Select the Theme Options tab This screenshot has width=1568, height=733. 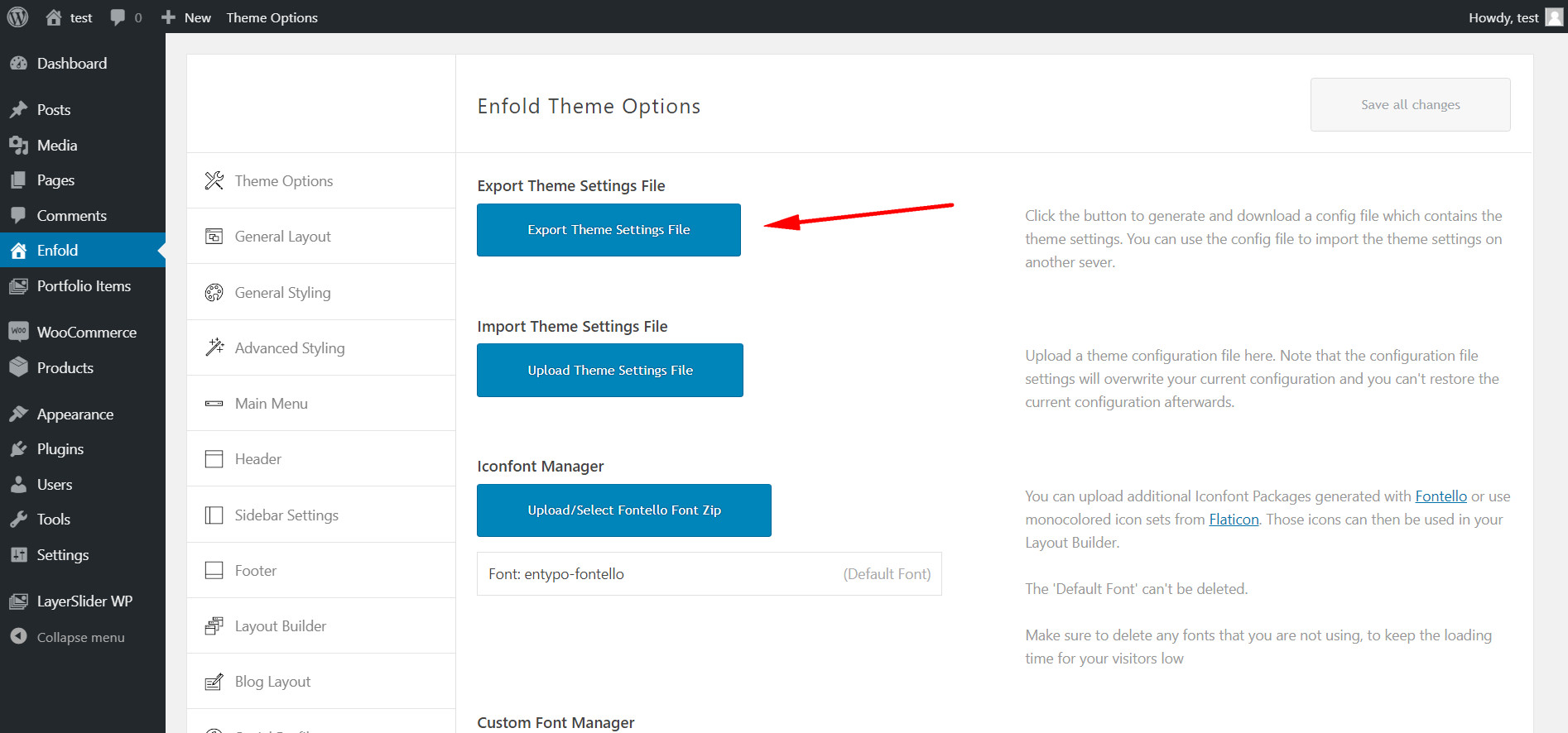coord(321,180)
